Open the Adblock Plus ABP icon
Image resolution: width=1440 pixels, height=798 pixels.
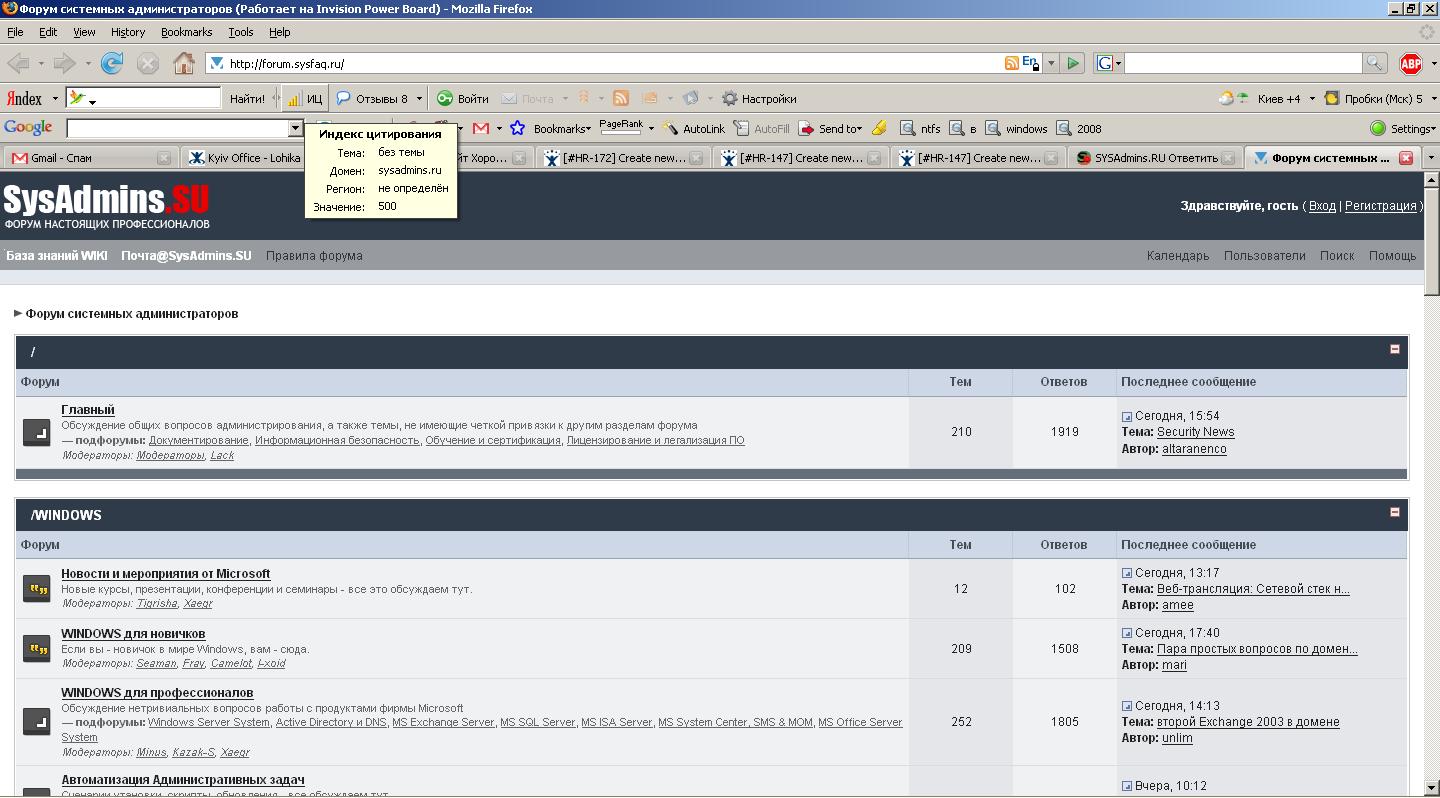(x=1411, y=63)
